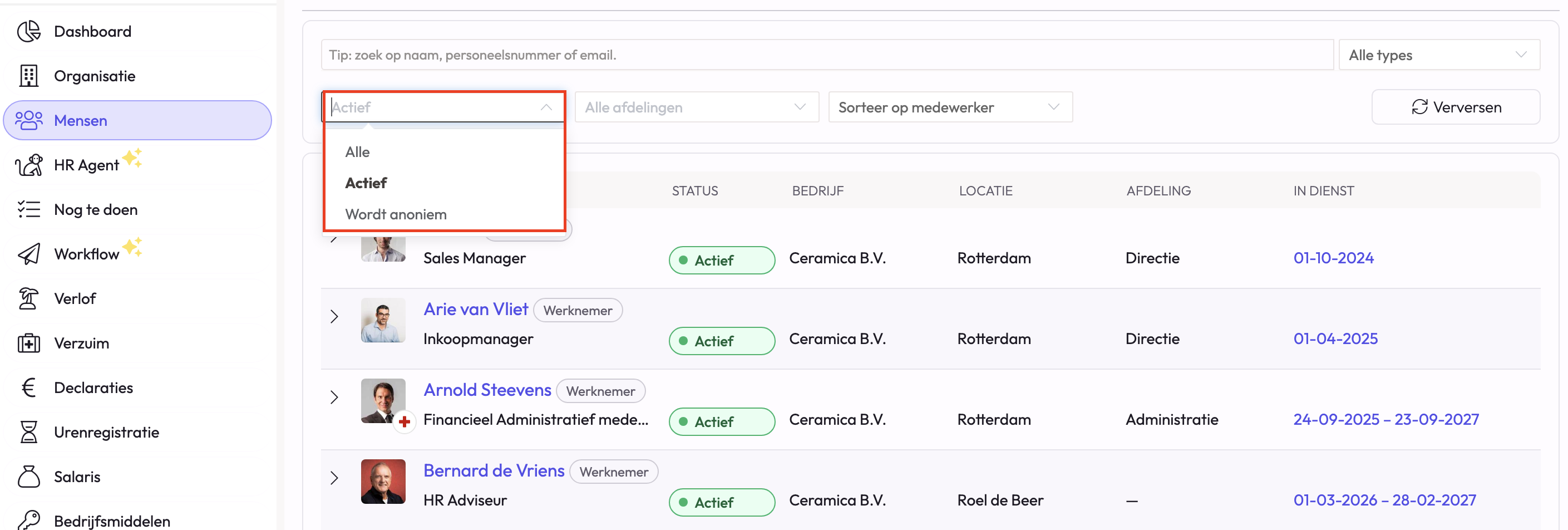
Task: Click the employee search input field
Action: point(827,55)
